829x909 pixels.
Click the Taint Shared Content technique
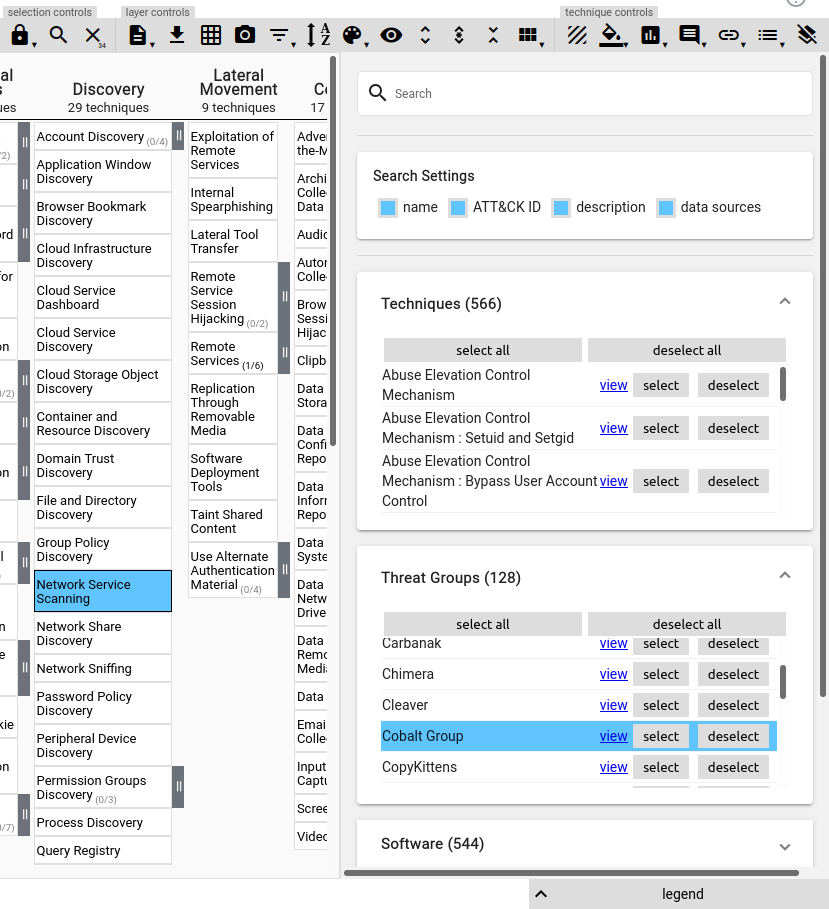point(232,522)
